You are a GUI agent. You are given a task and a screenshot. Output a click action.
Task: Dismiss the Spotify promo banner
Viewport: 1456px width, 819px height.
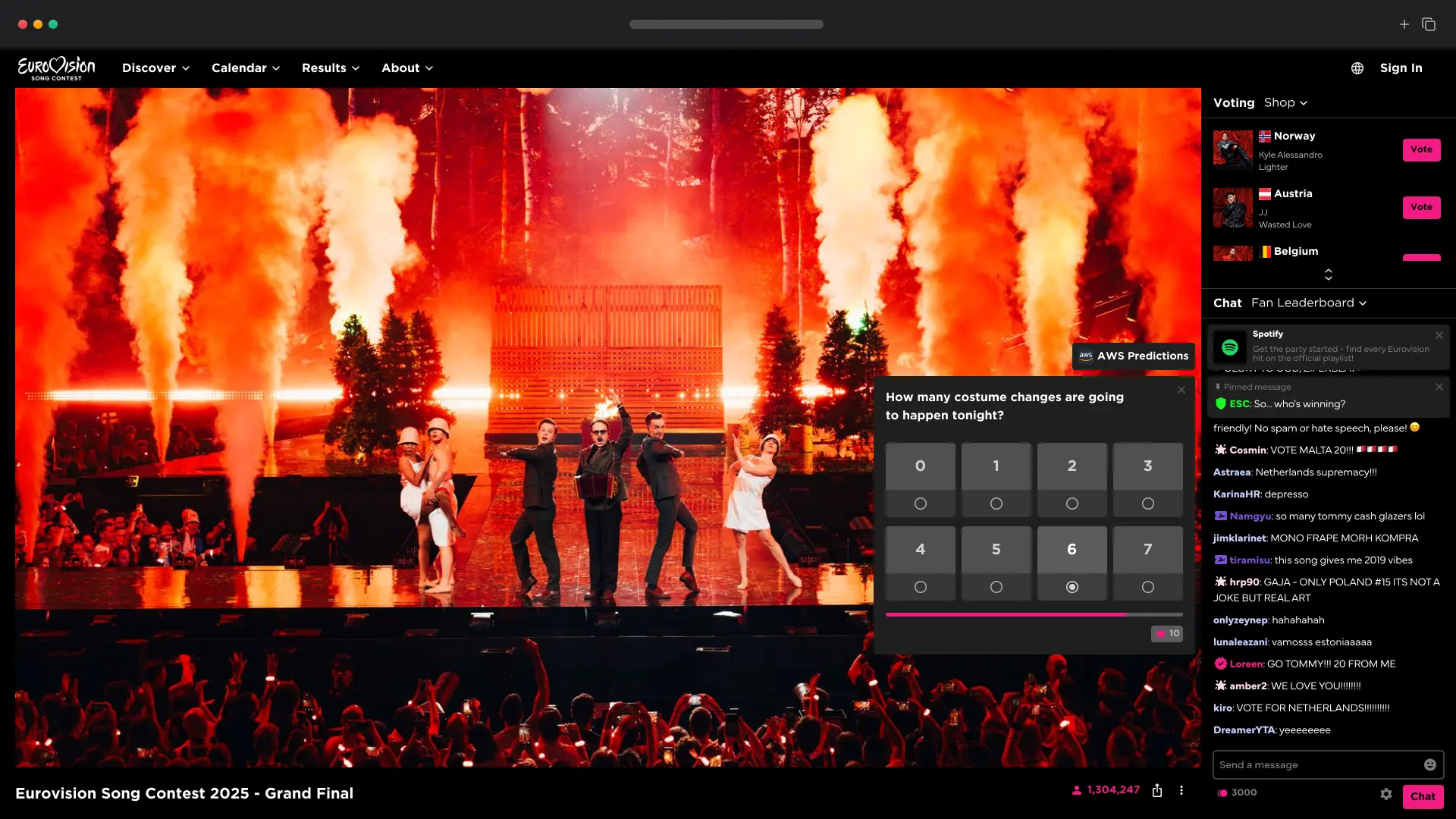pos(1439,335)
